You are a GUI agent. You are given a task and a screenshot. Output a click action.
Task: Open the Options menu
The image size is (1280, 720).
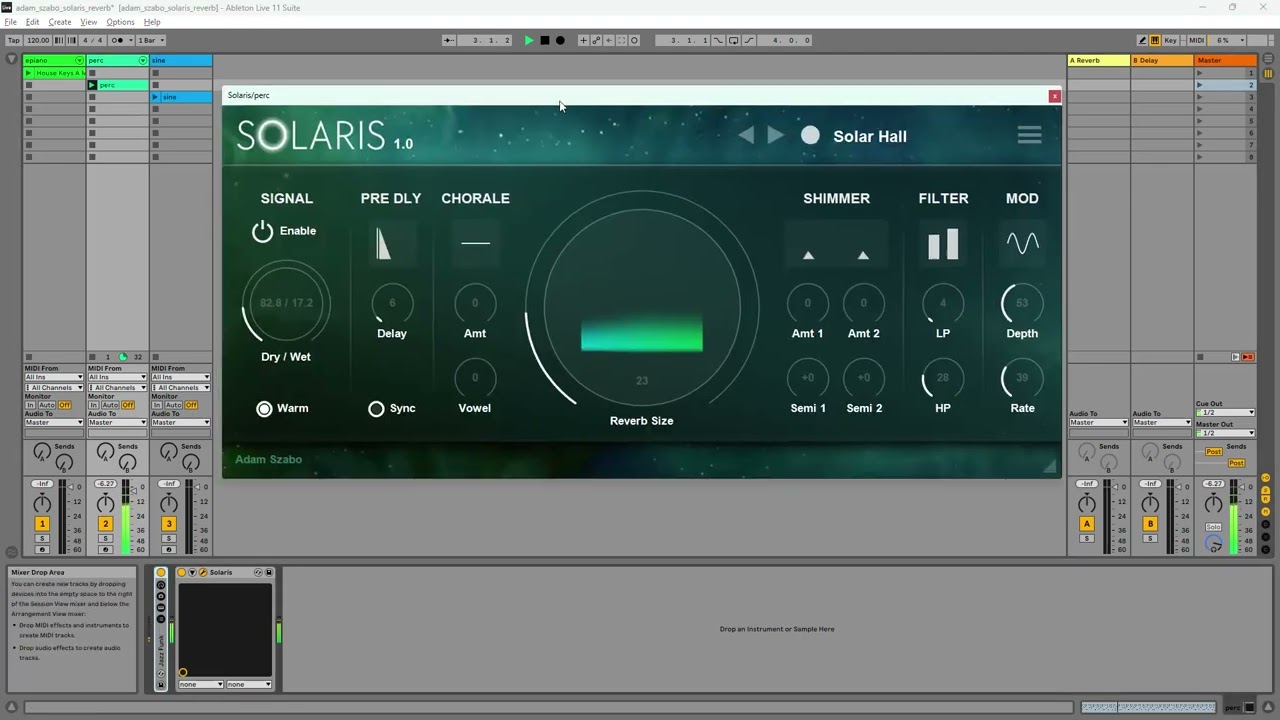(120, 22)
